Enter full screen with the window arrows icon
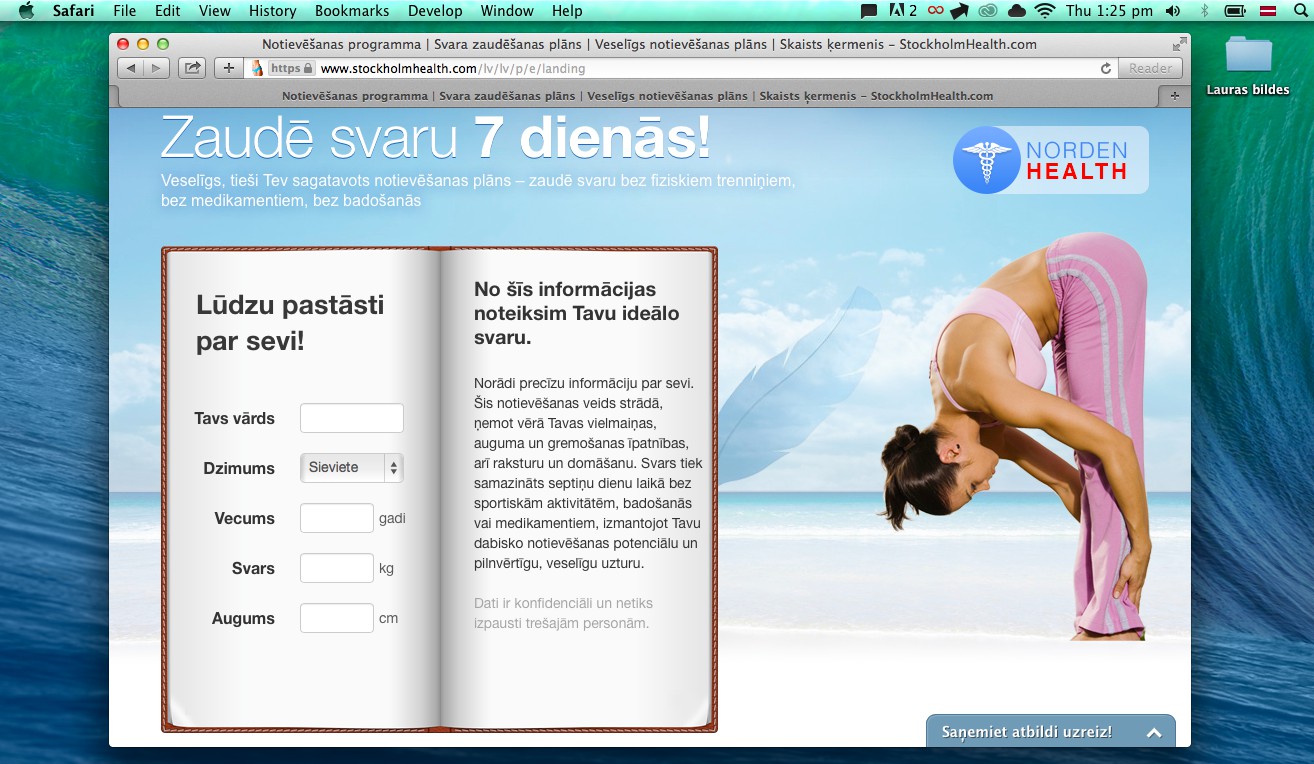The width and height of the screenshot is (1314, 764). 1180,44
